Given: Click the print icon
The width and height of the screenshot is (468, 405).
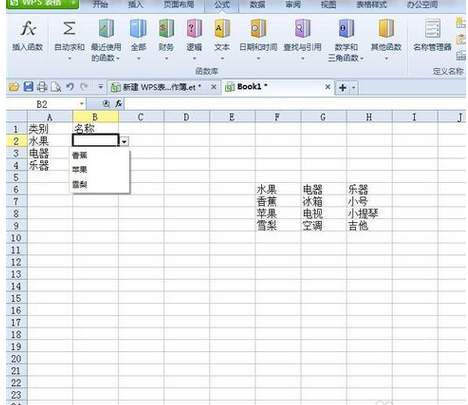Looking at the screenshot, I should click(42, 87).
